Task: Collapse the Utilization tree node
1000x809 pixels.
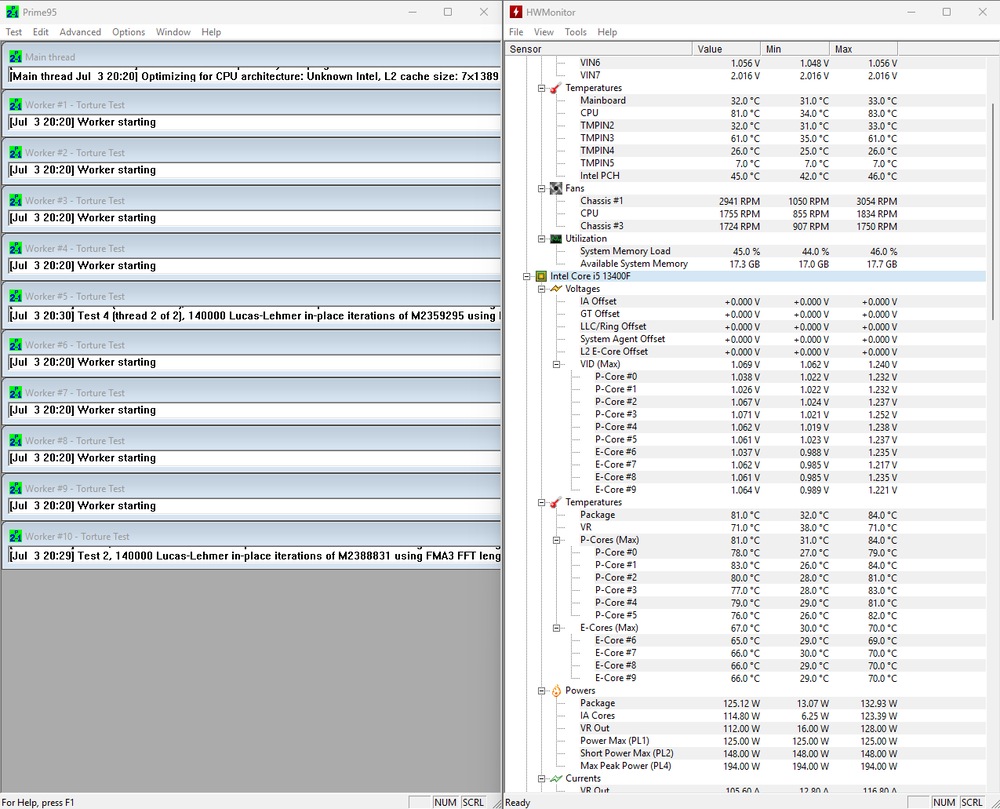Action: pos(541,238)
